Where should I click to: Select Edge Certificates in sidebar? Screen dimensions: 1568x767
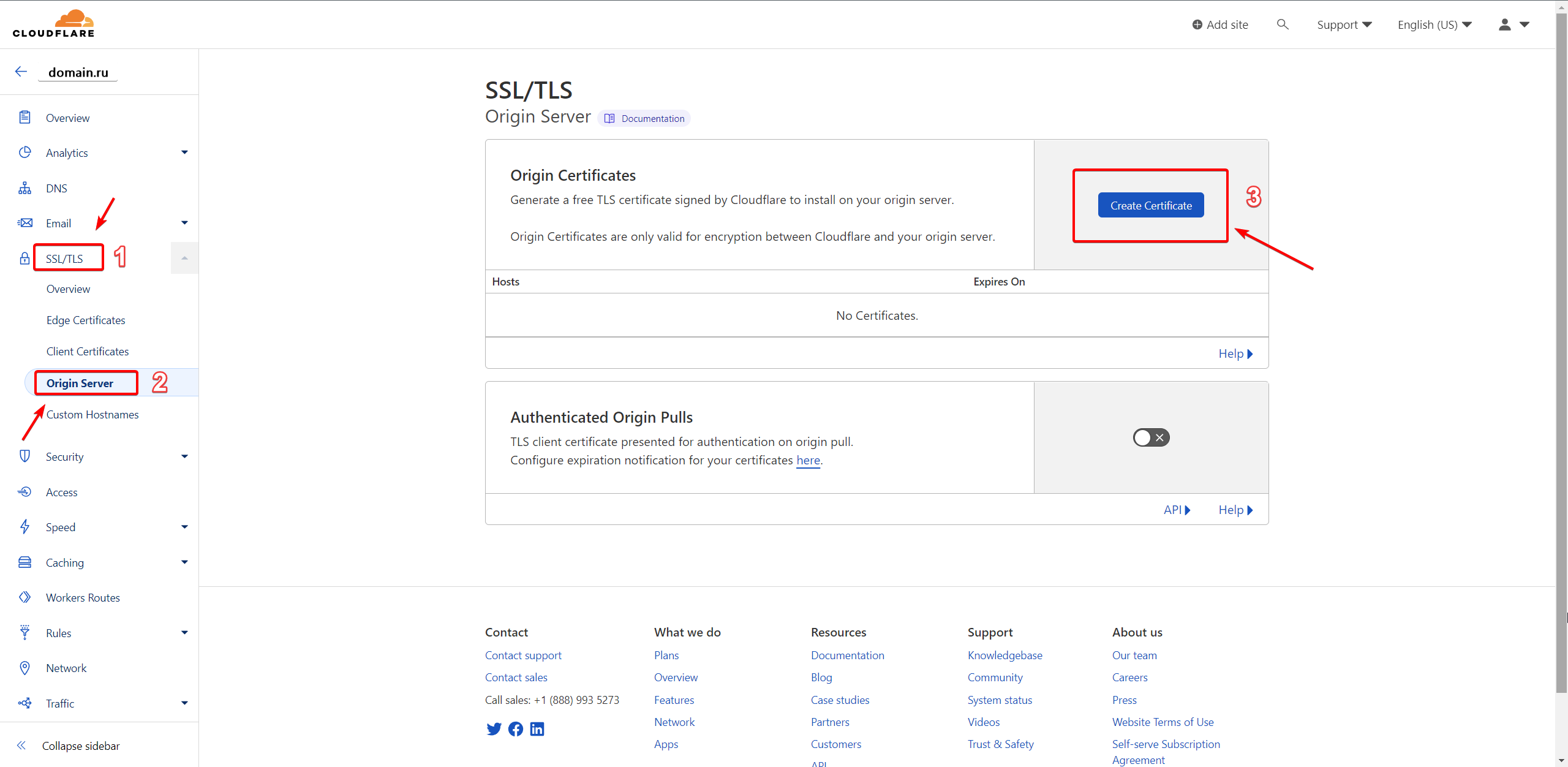(86, 320)
